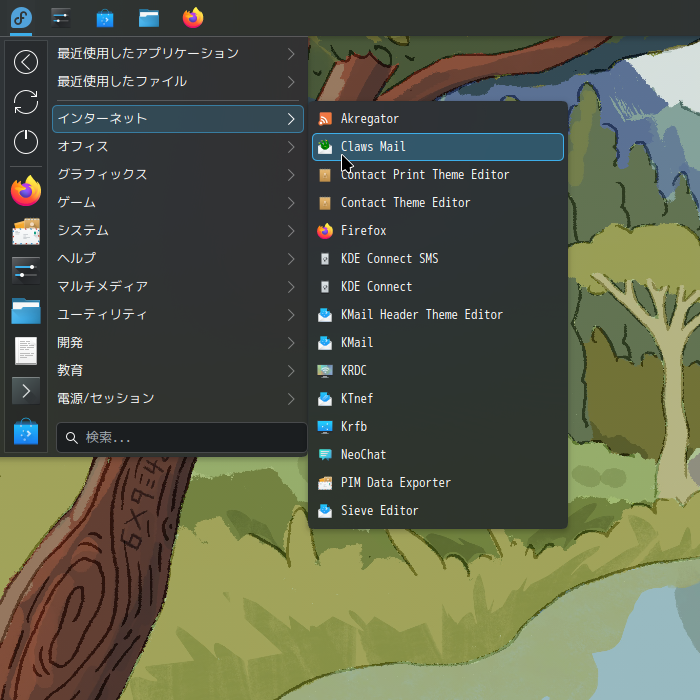Open terminal icon in favorites sidebar

26,391
